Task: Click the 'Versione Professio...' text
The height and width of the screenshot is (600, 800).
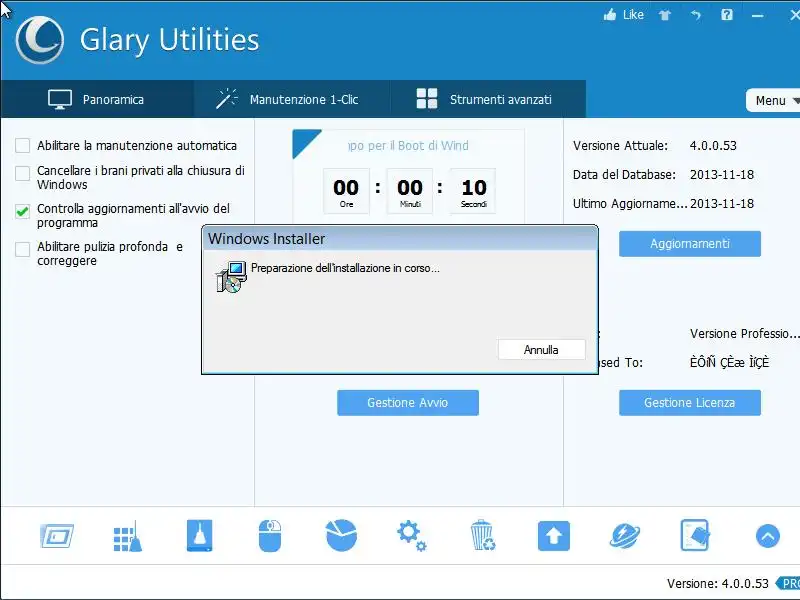Action: (744, 334)
